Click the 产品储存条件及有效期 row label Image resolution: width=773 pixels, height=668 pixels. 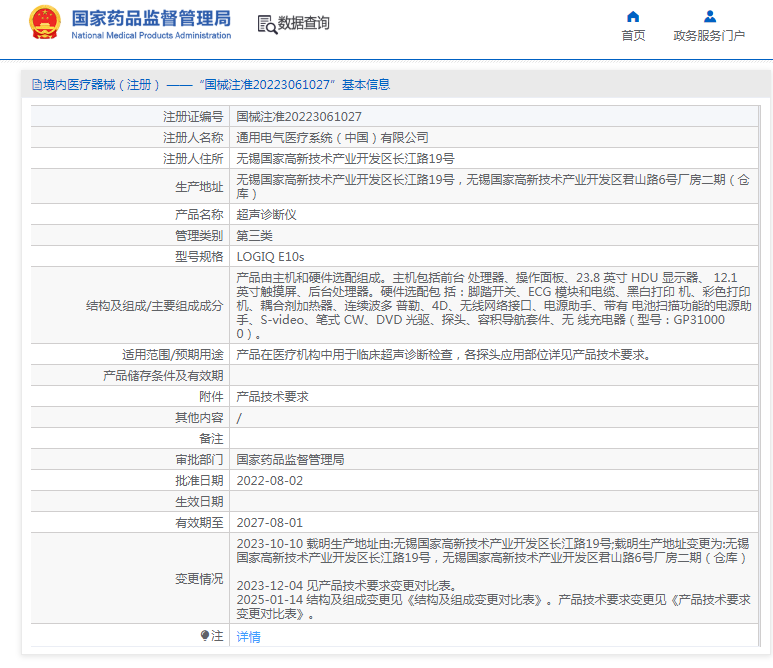(x=163, y=376)
